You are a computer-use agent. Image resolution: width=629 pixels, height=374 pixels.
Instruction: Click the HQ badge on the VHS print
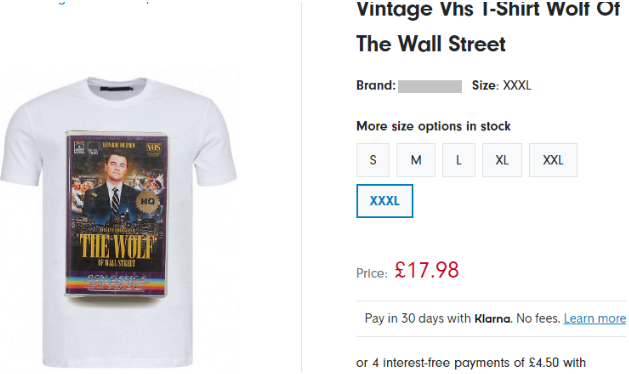pos(147,201)
